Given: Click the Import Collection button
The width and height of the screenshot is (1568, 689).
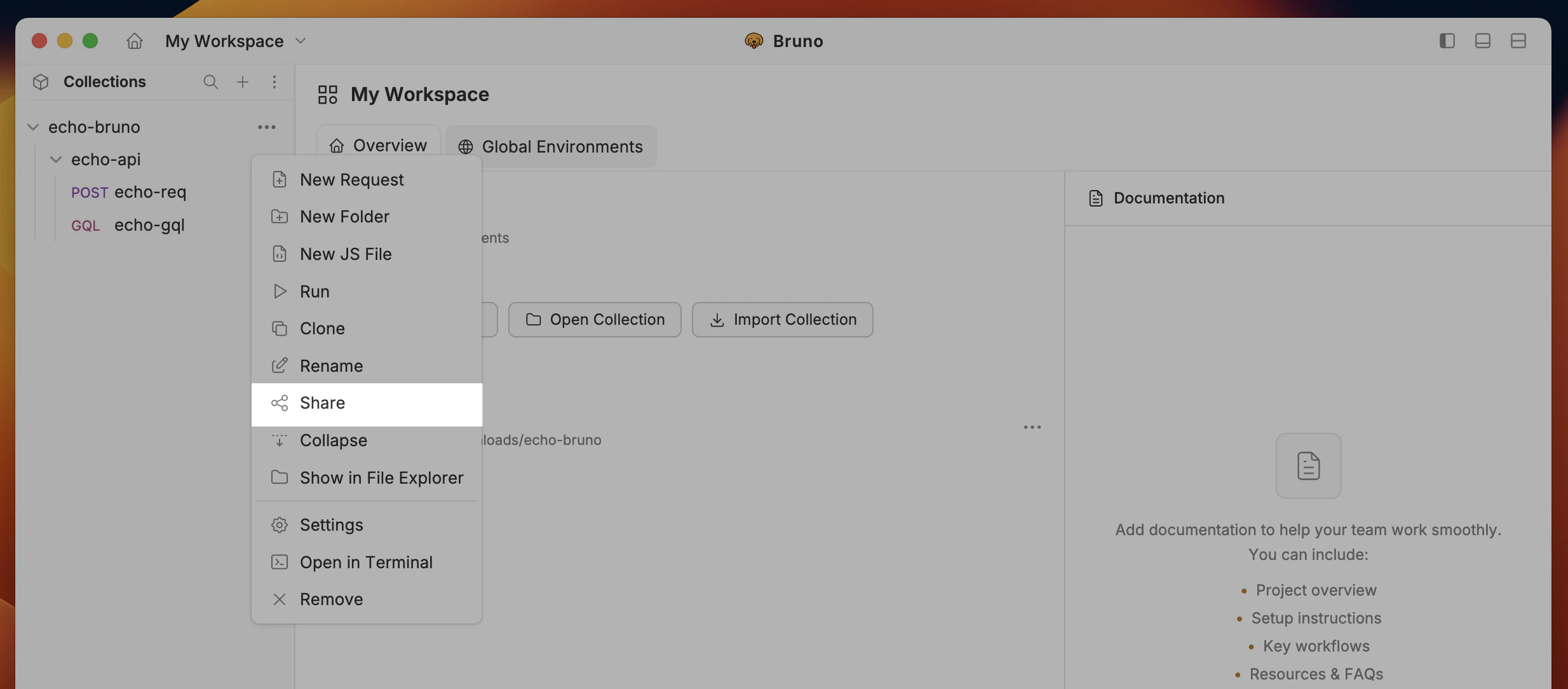Looking at the screenshot, I should 781,319.
